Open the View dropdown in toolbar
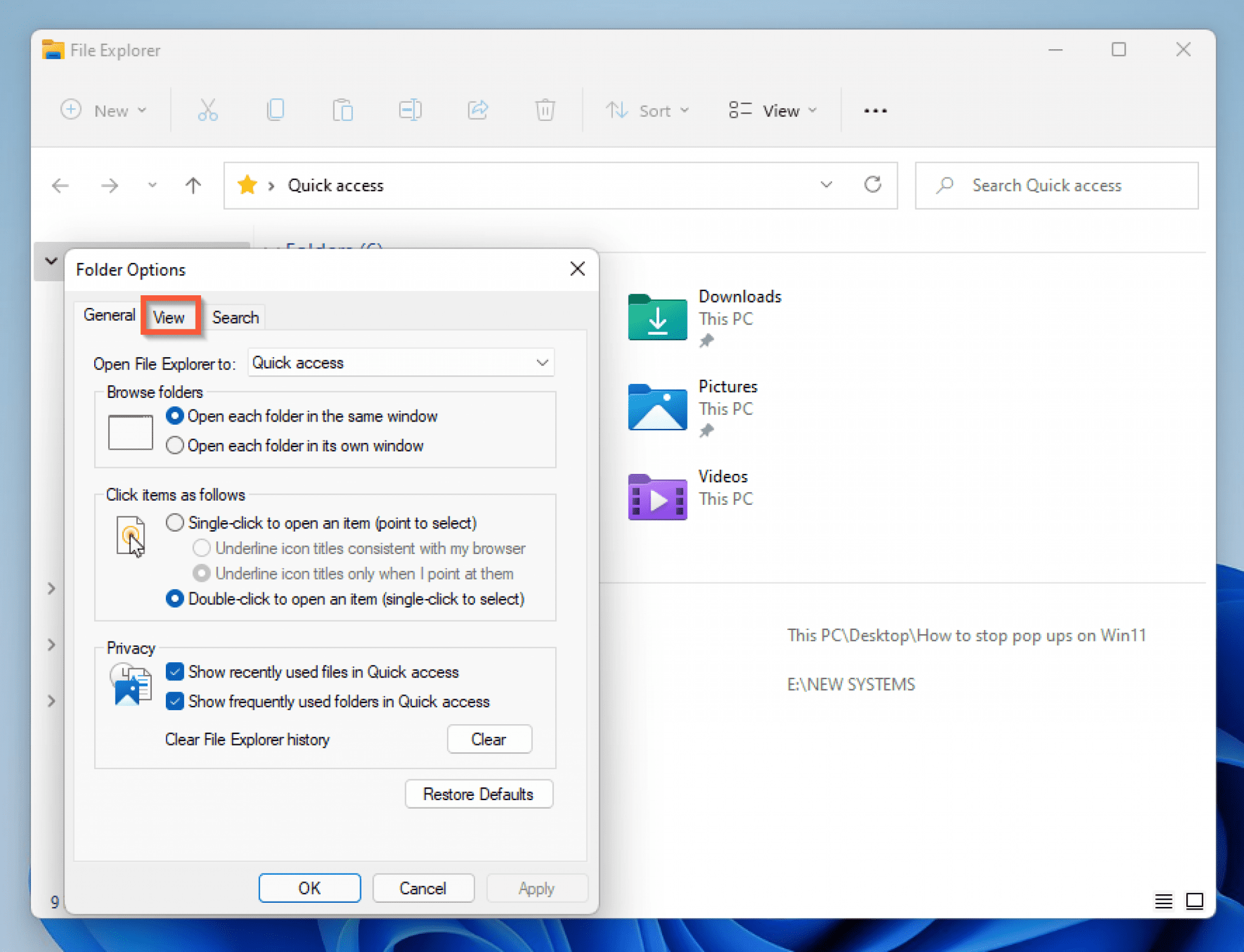Screen dimensions: 1244x952 point(772,111)
